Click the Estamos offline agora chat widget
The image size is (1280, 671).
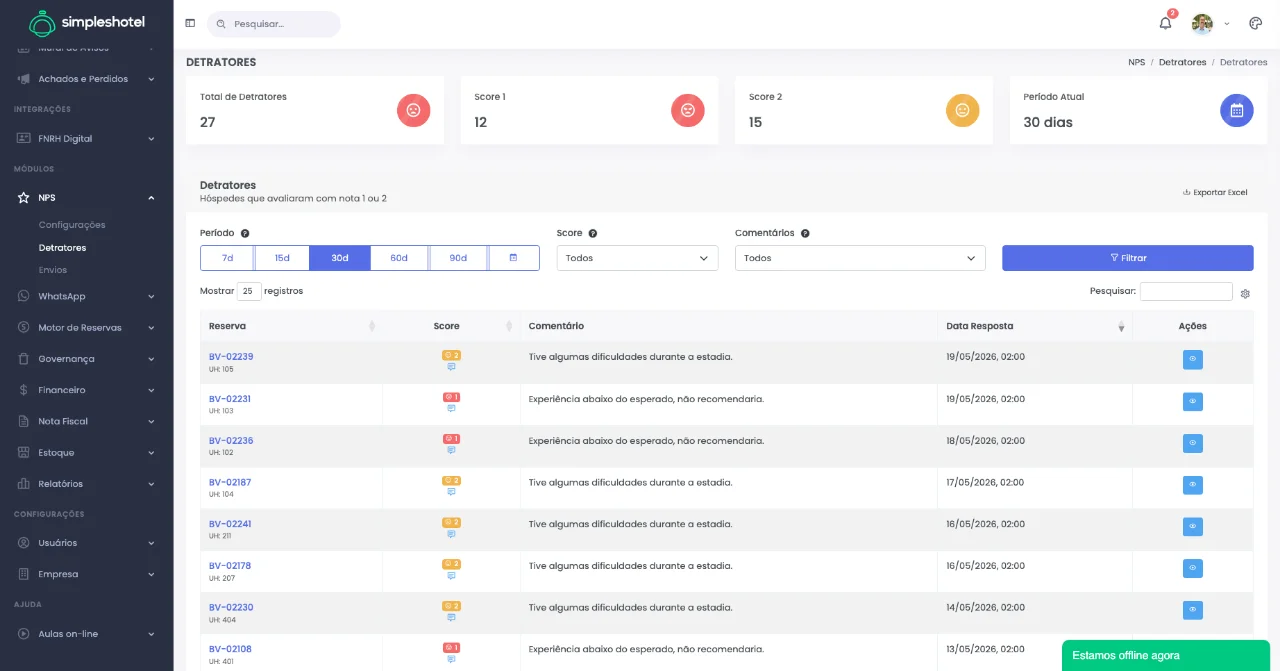(x=1166, y=656)
